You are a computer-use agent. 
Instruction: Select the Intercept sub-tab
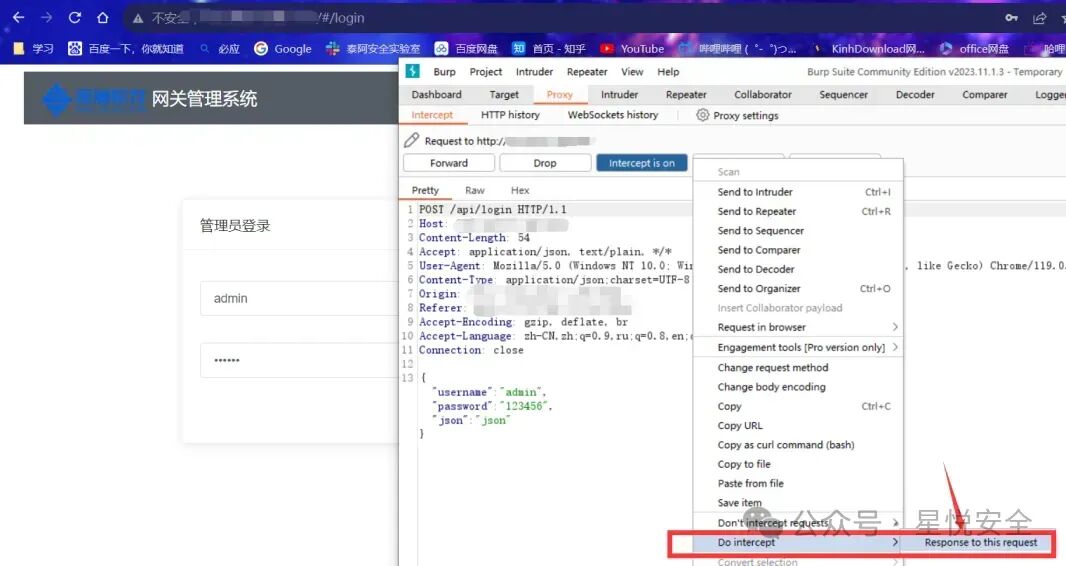pos(432,115)
